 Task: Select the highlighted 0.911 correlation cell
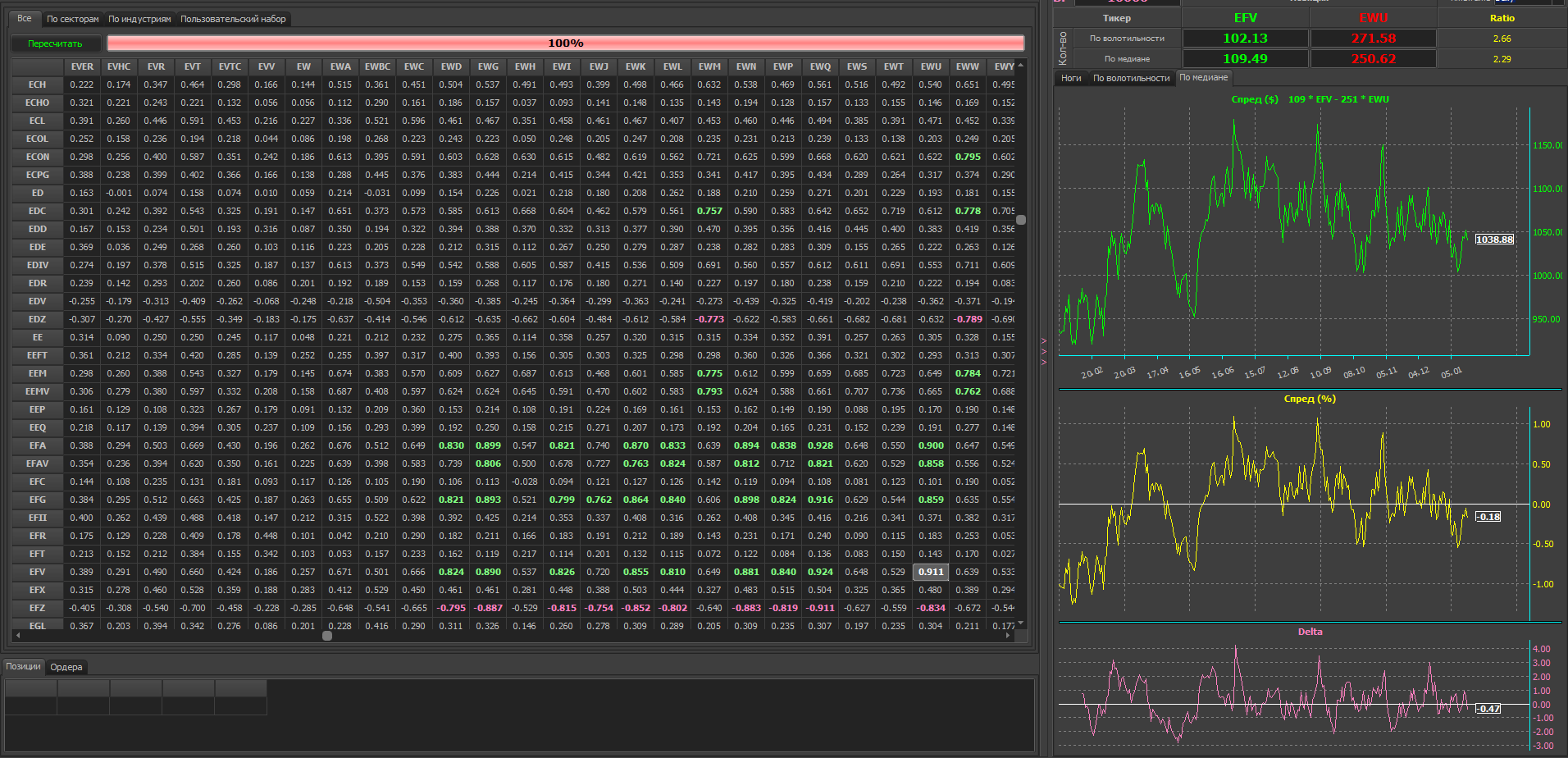tap(931, 572)
